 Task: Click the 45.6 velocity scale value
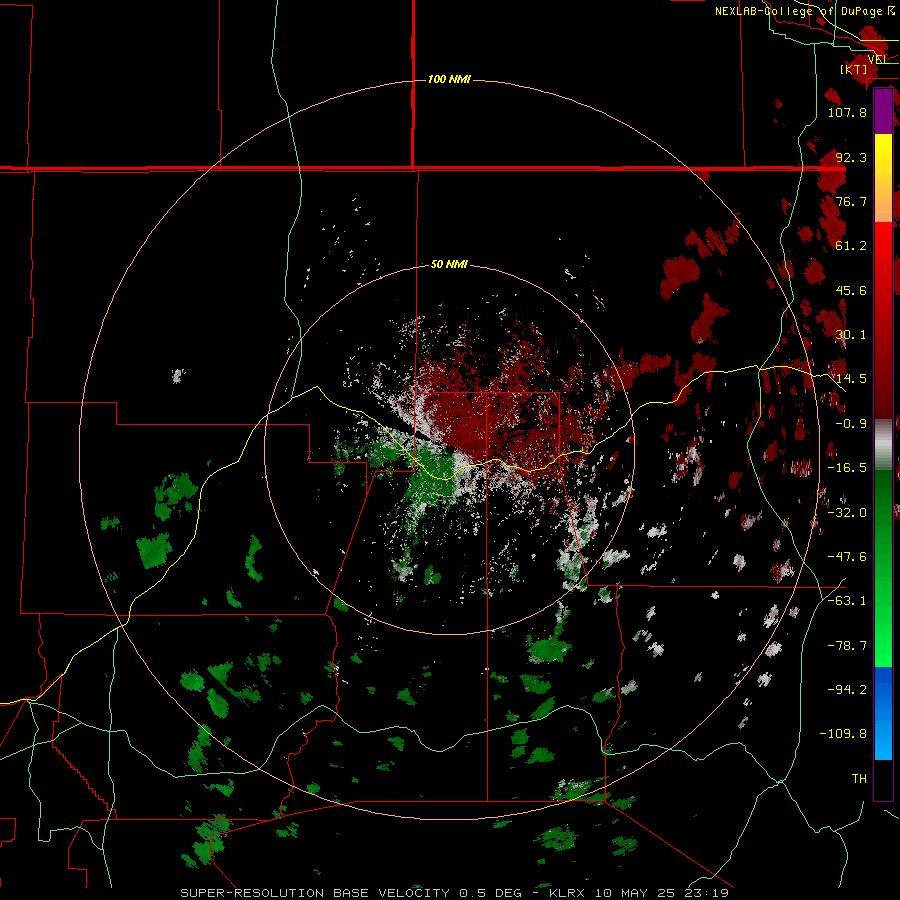[x=851, y=290]
